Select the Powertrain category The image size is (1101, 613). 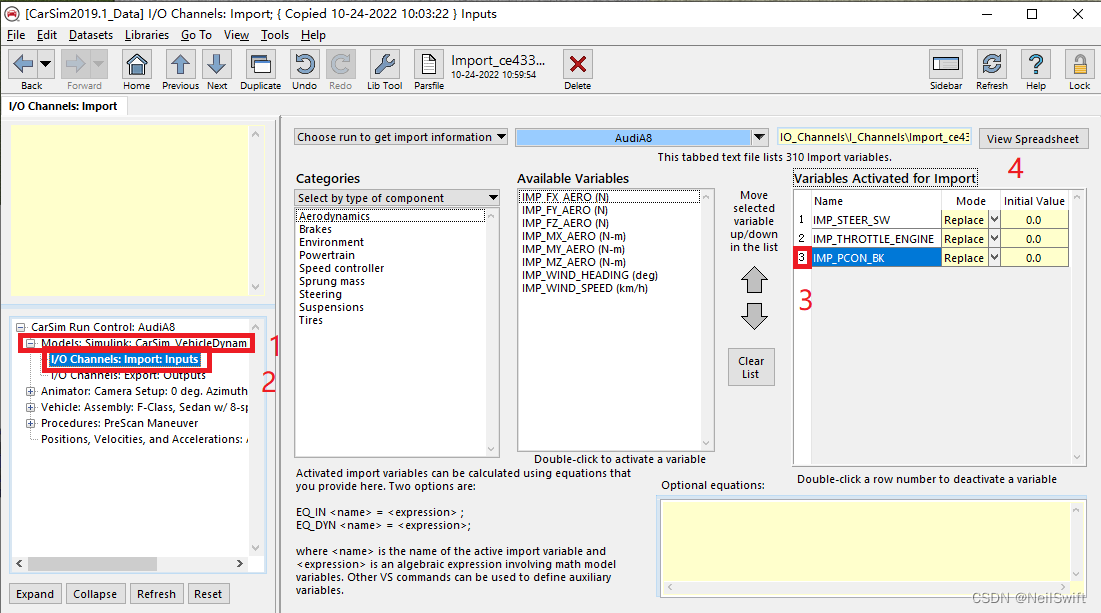(327, 256)
